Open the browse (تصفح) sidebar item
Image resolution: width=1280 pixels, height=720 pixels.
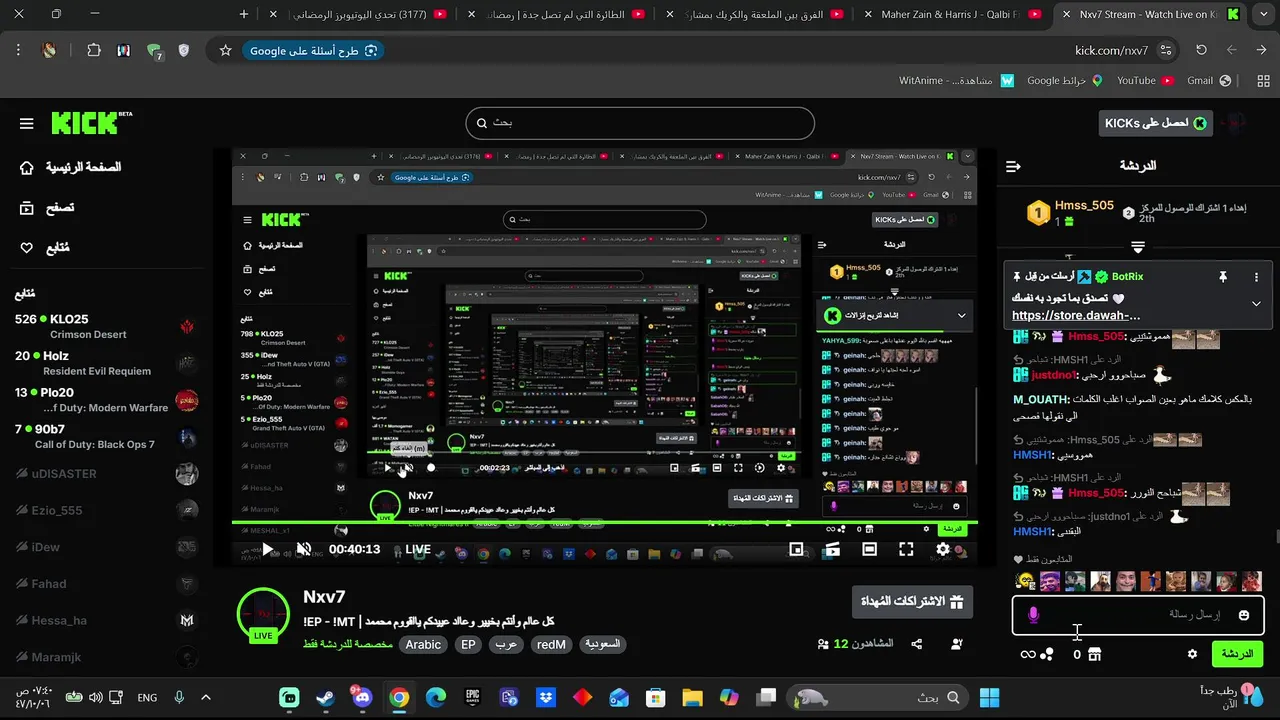click(x=48, y=208)
